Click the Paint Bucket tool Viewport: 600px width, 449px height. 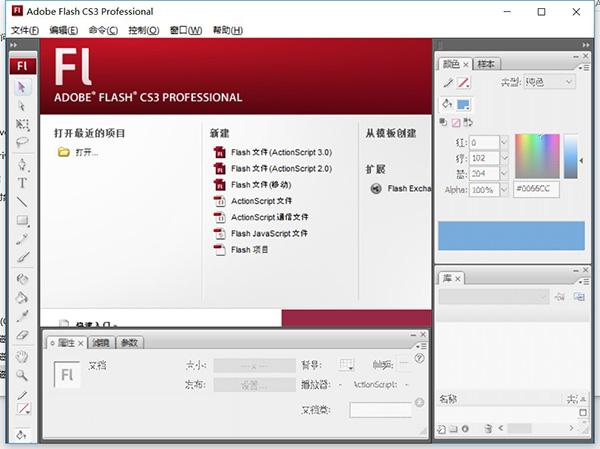(22, 297)
